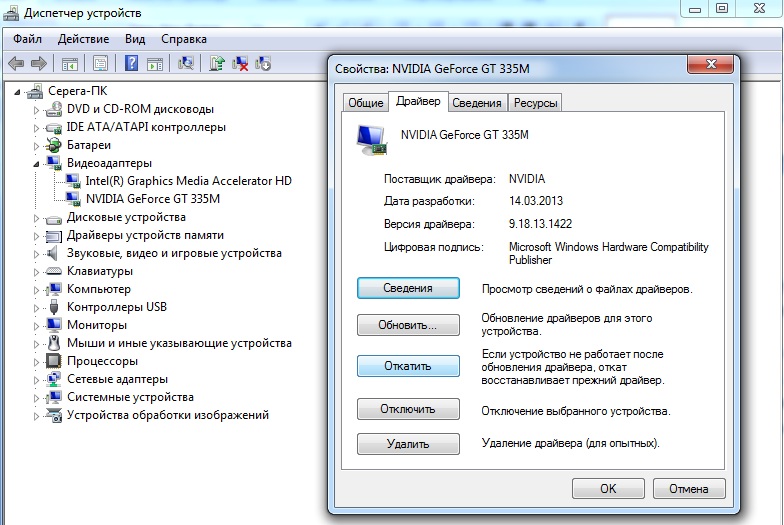The height and width of the screenshot is (525, 784).
Task: Click the Видеоадаптеры category icon
Action: (54, 163)
